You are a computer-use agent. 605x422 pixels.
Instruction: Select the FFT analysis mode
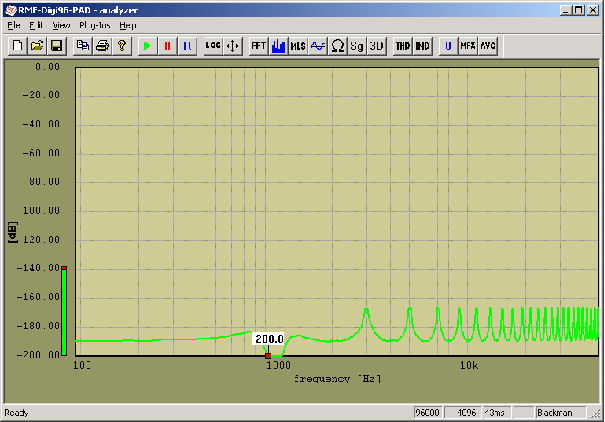point(258,46)
